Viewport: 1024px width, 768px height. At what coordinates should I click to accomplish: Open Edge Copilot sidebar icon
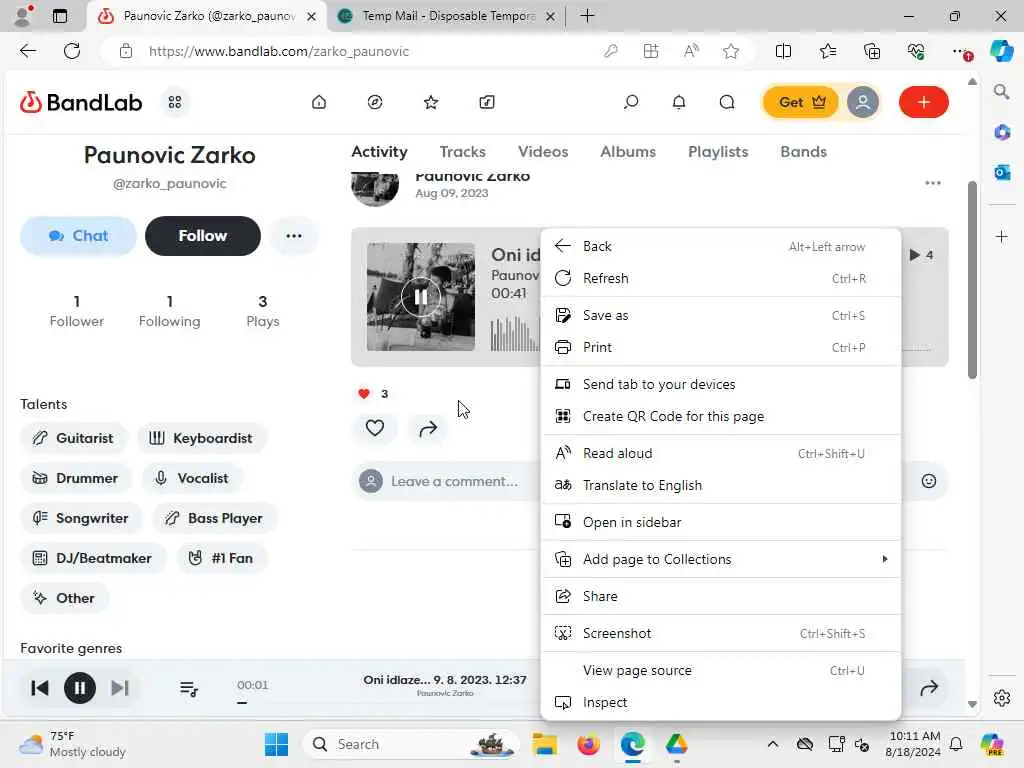pyautogui.click(x=1001, y=51)
